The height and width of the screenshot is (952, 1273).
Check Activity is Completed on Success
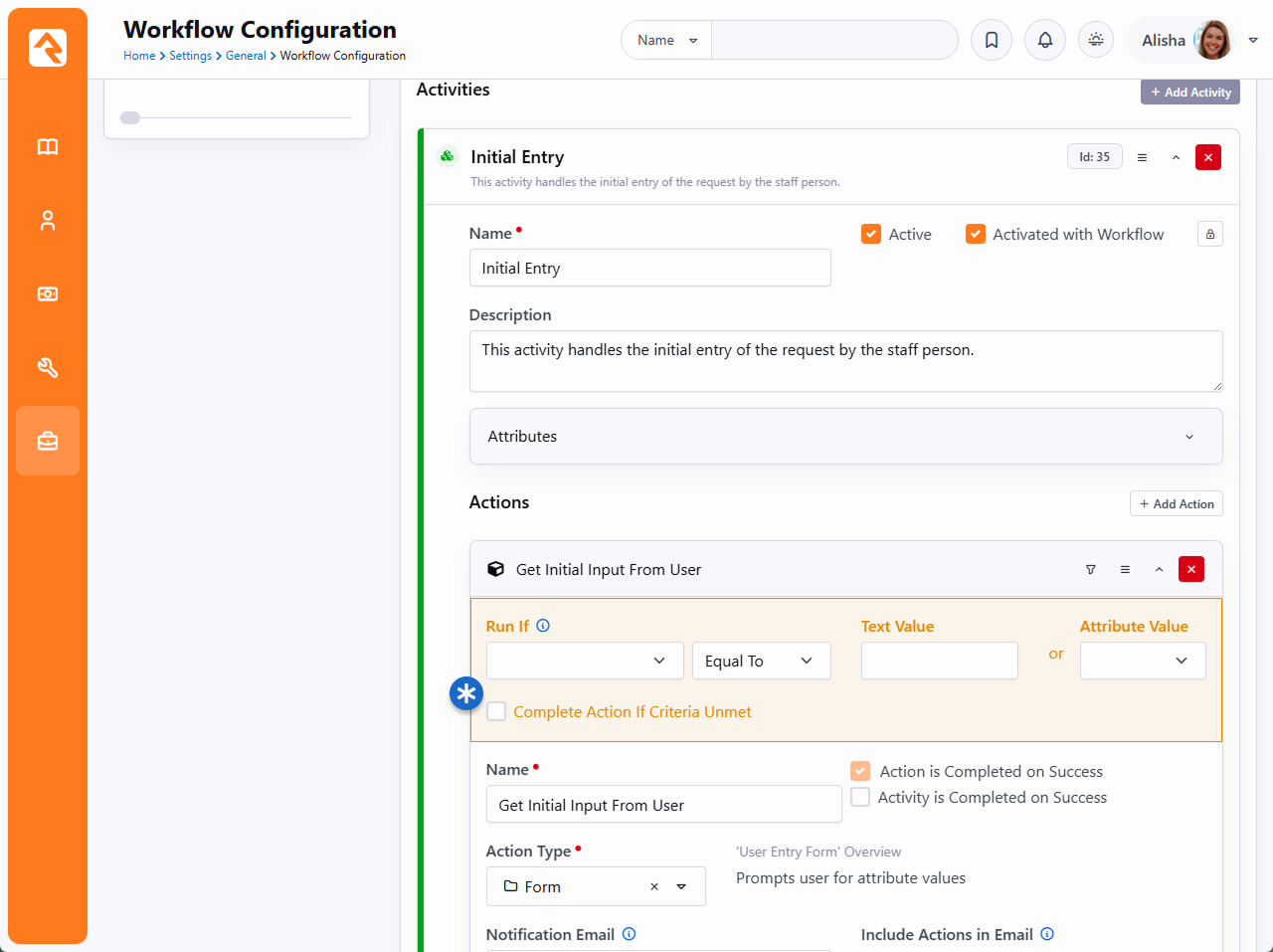861,797
